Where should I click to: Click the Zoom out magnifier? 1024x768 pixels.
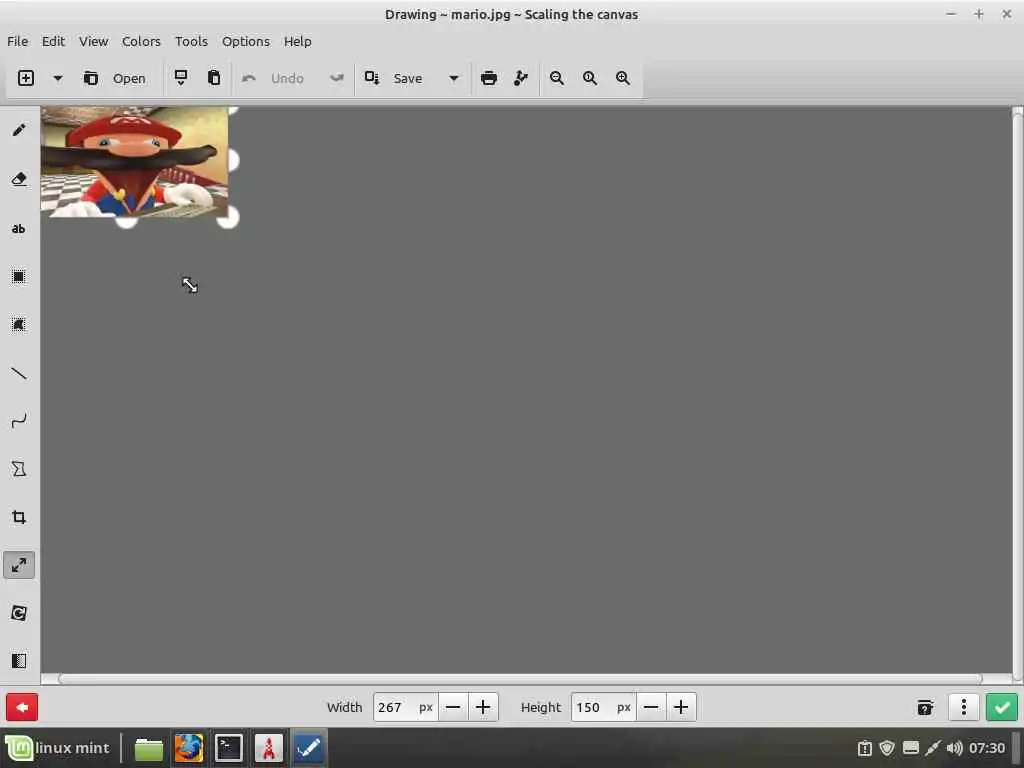[556, 78]
